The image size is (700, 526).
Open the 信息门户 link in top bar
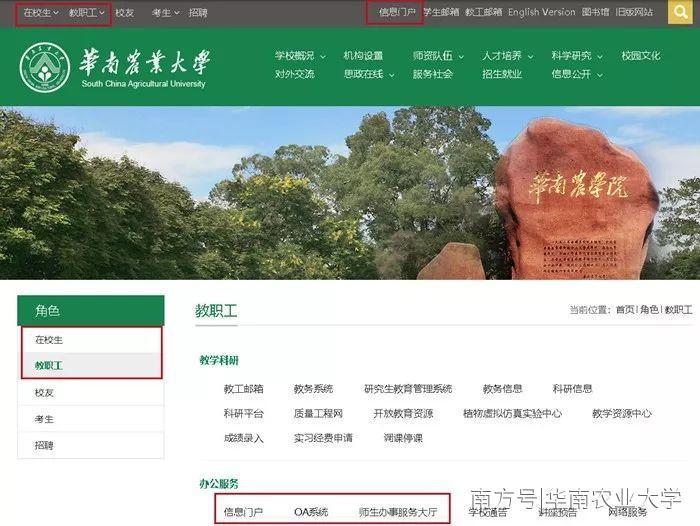tap(397, 13)
